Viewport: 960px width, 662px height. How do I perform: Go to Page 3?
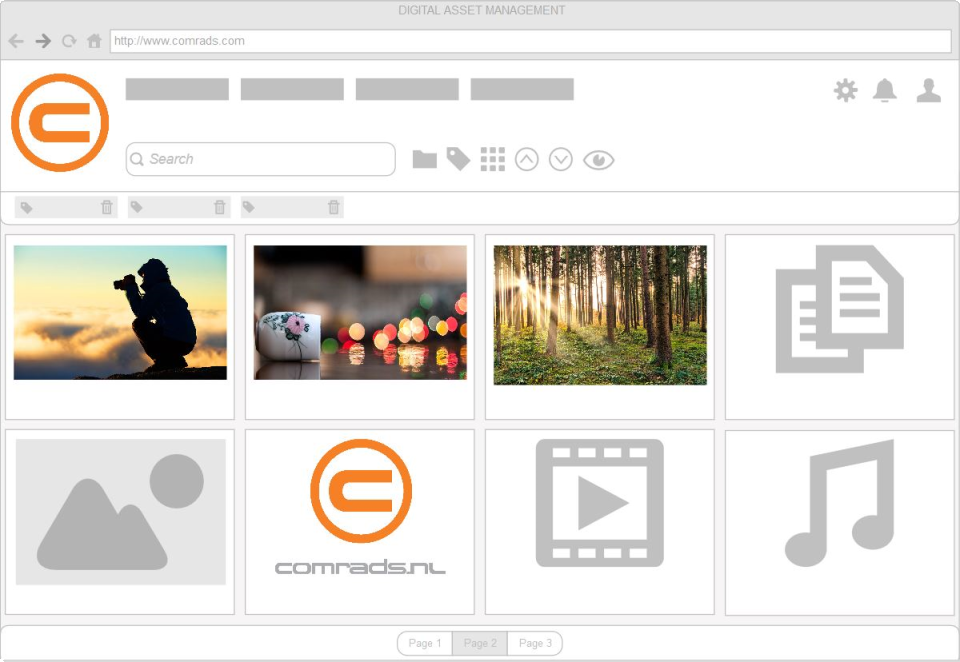(x=535, y=643)
